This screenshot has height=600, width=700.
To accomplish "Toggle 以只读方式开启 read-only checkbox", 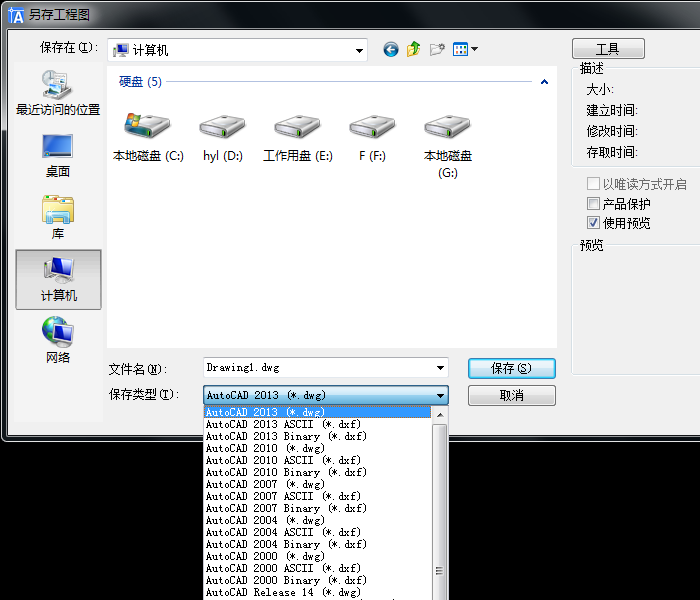I will click(593, 183).
